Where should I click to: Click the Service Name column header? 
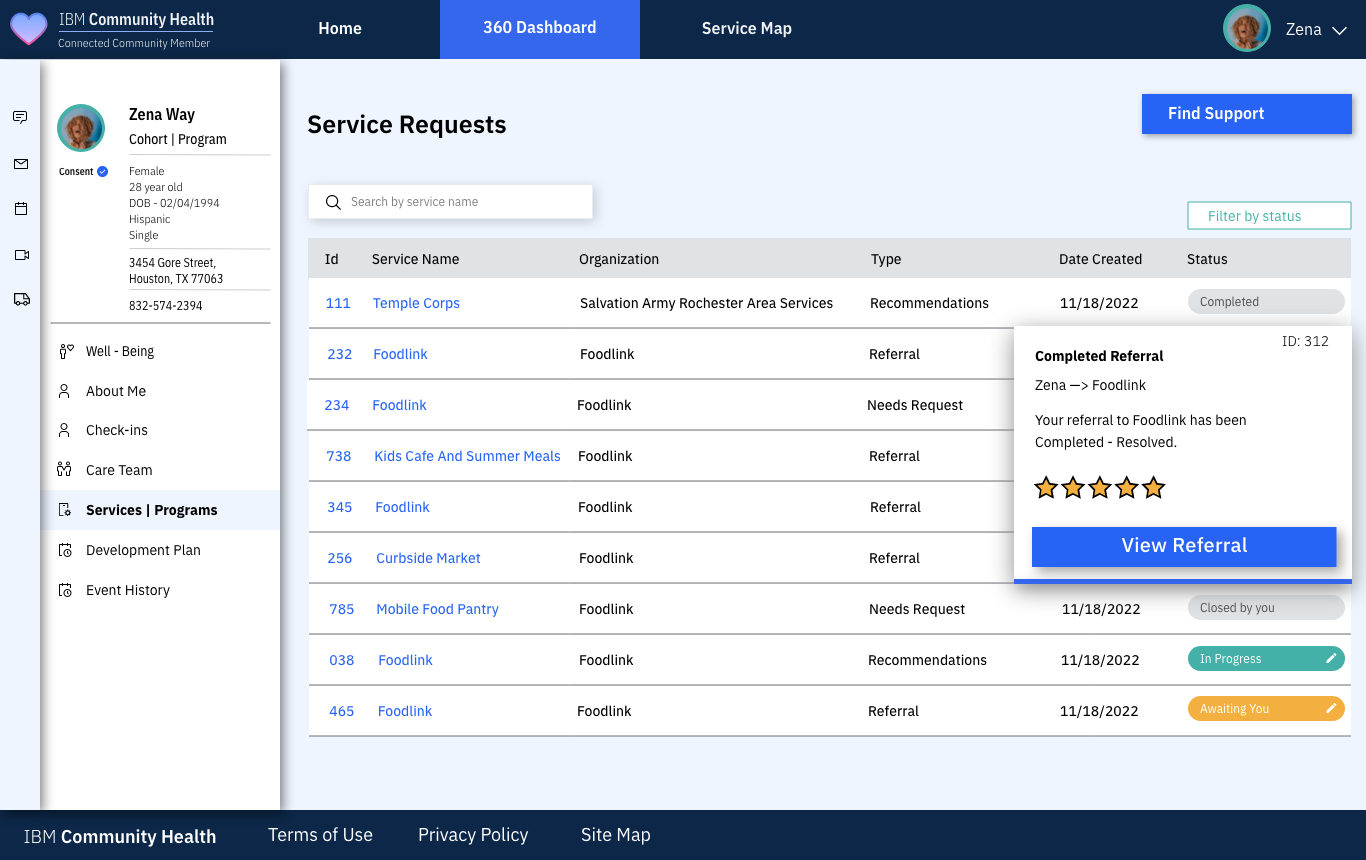[415, 259]
